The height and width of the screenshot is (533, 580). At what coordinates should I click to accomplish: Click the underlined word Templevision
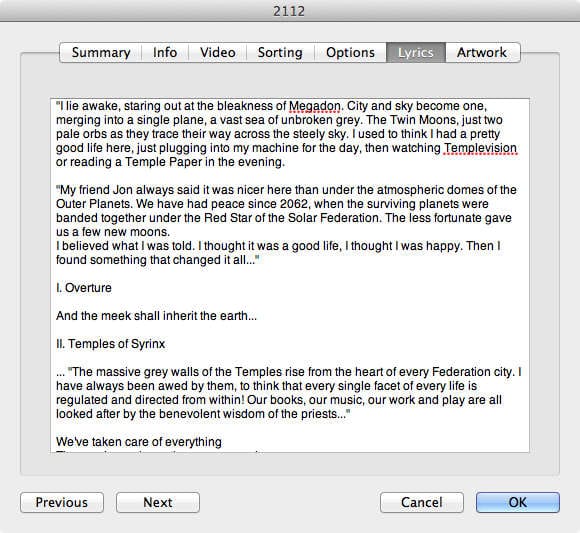point(480,148)
